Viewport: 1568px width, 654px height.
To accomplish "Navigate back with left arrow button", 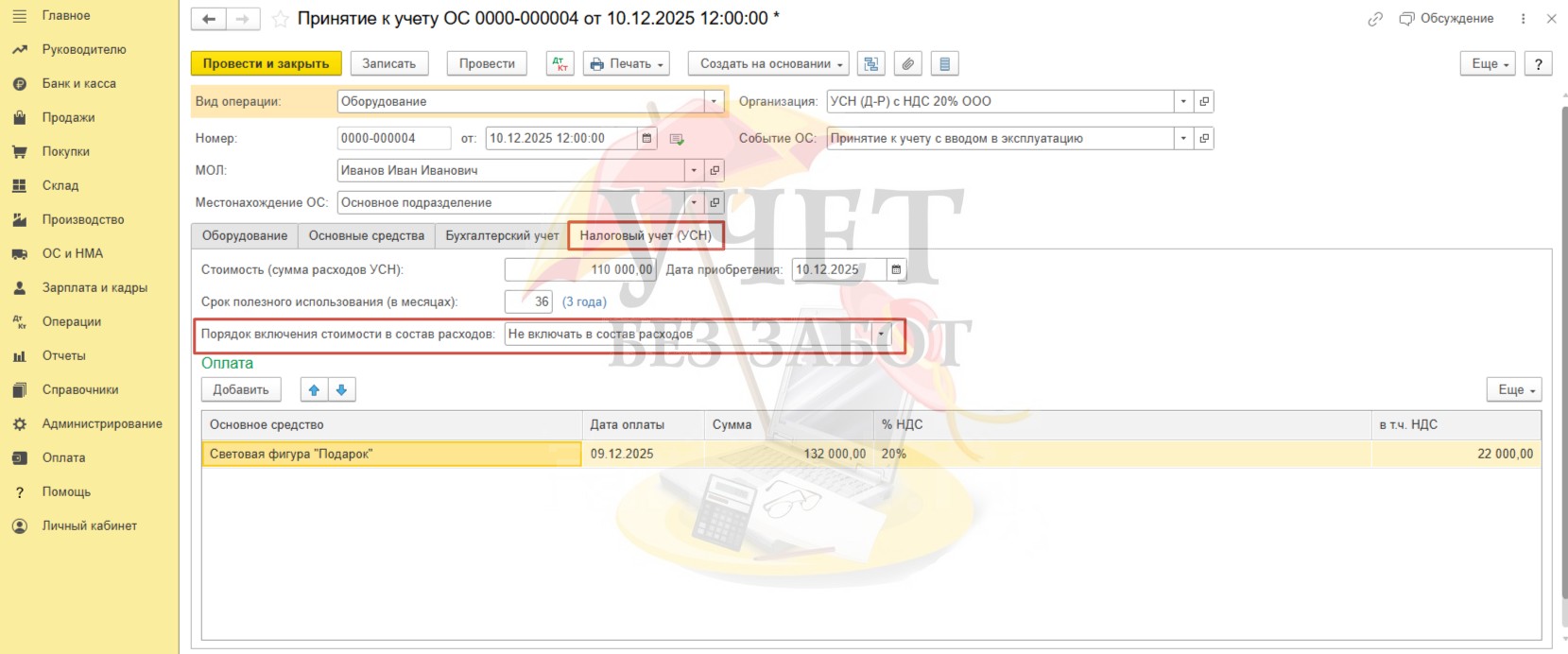I will tap(209, 19).
